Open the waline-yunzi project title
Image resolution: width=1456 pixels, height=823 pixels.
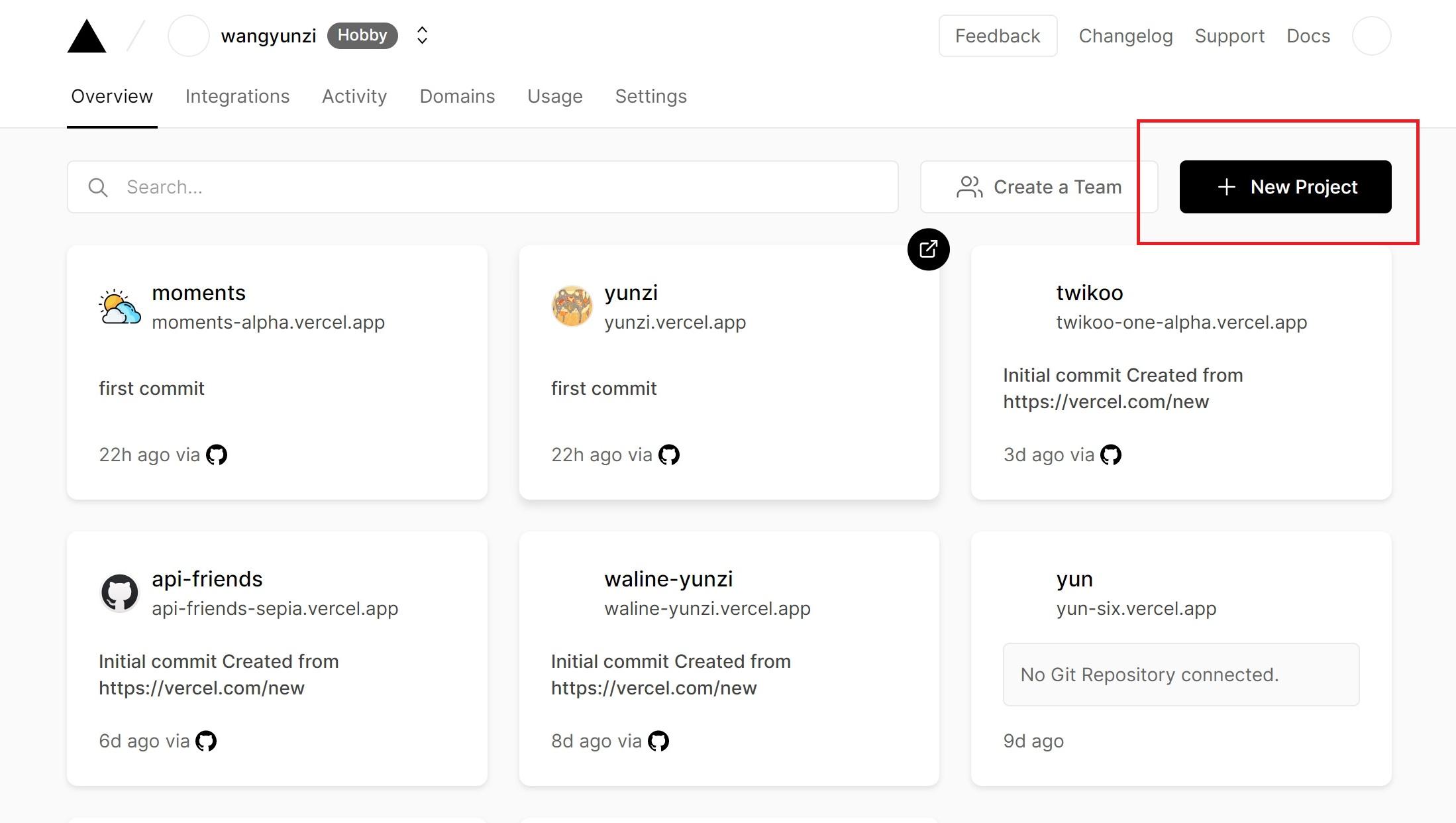(x=668, y=578)
